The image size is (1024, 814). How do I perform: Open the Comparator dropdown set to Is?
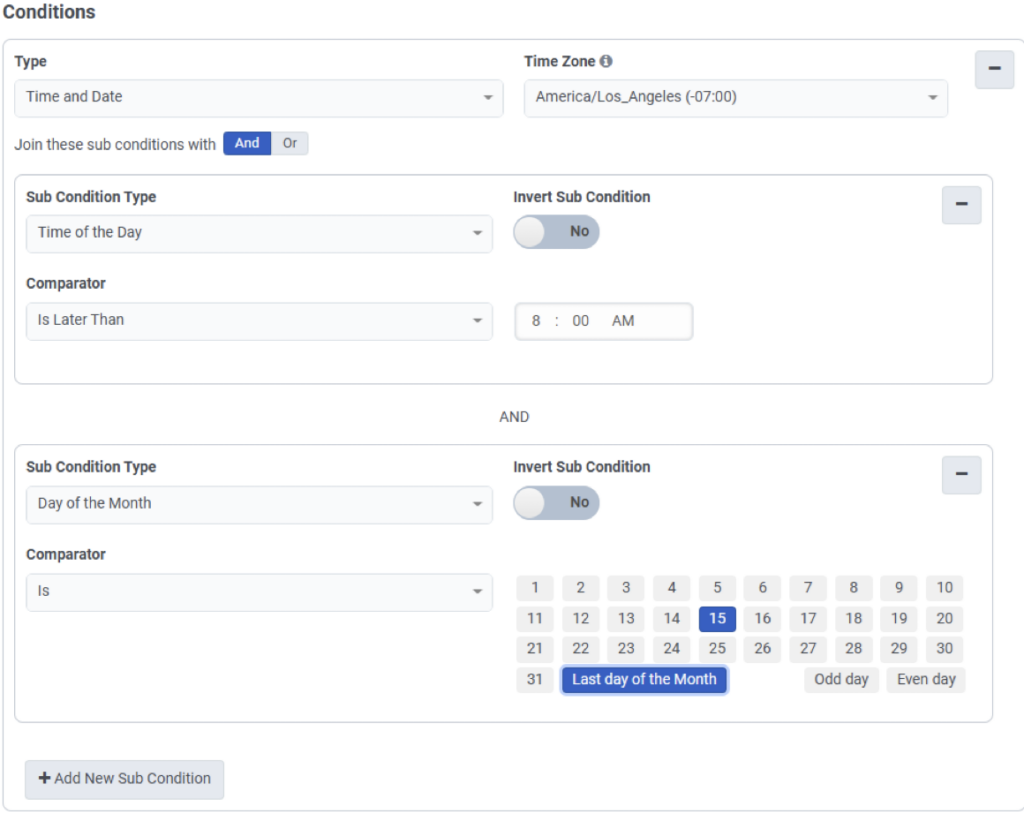click(259, 592)
